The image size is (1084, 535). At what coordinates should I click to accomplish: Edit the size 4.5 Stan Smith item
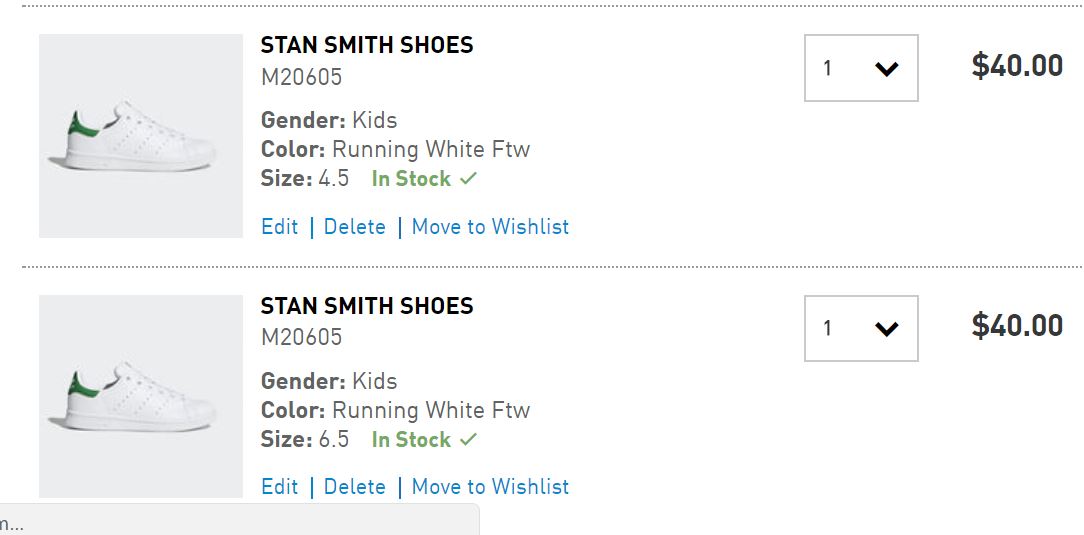(280, 227)
